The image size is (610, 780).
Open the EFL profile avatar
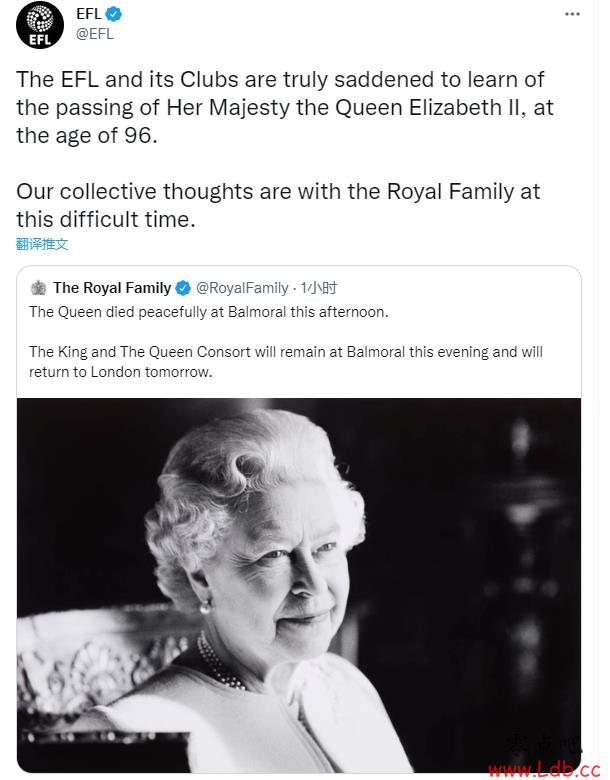tap(39, 25)
